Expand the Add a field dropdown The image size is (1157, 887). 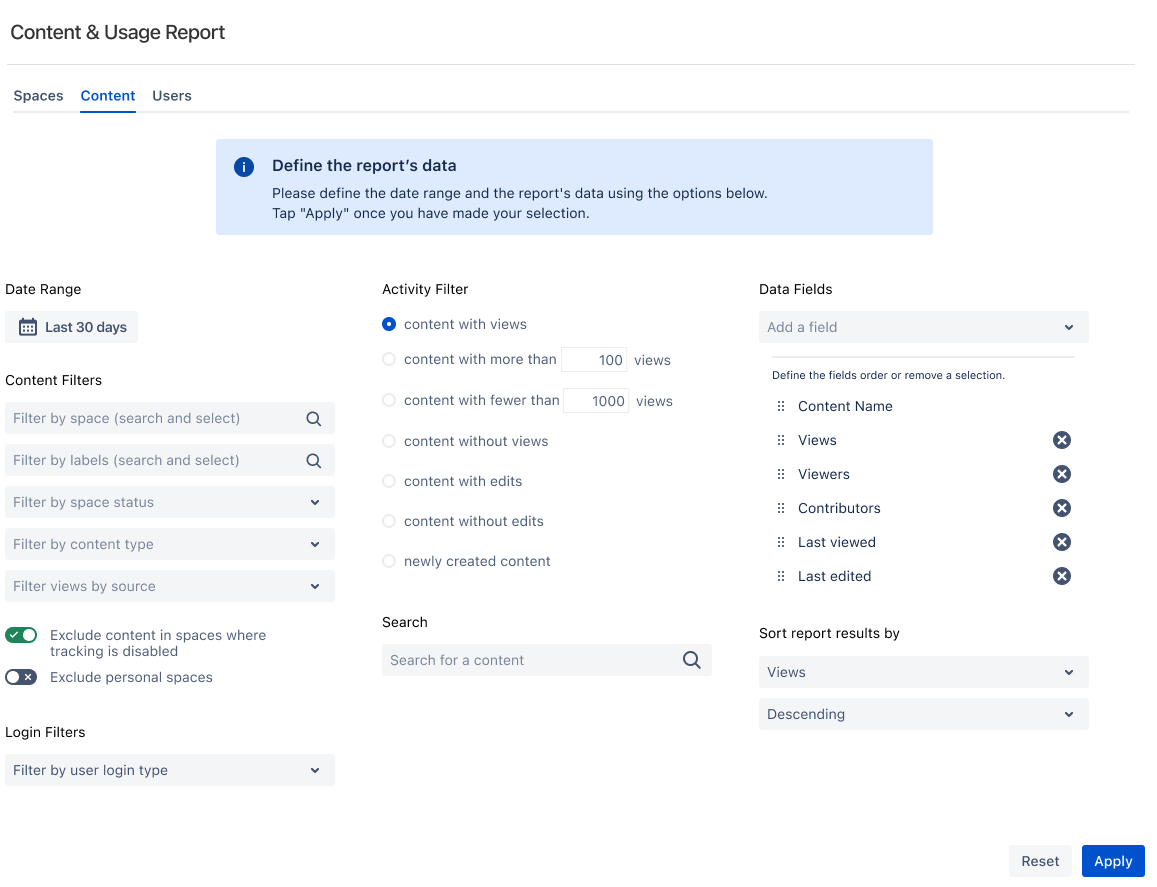pyautogui.click(x=923, y=327)
